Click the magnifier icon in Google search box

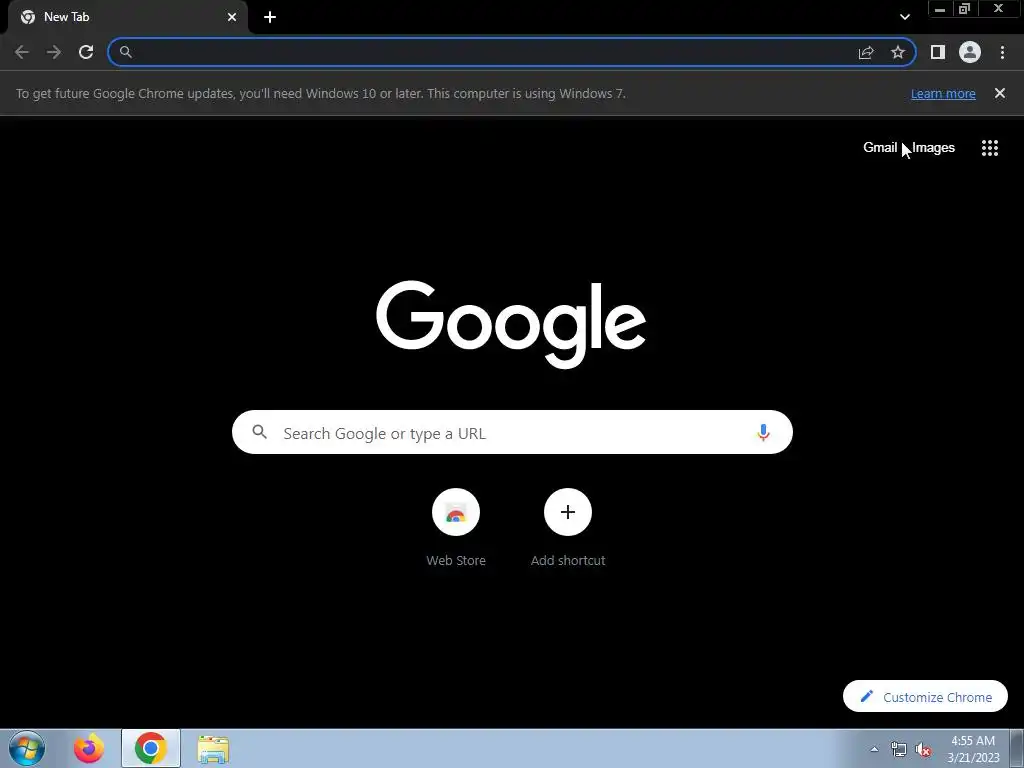(x=260, y=432)
